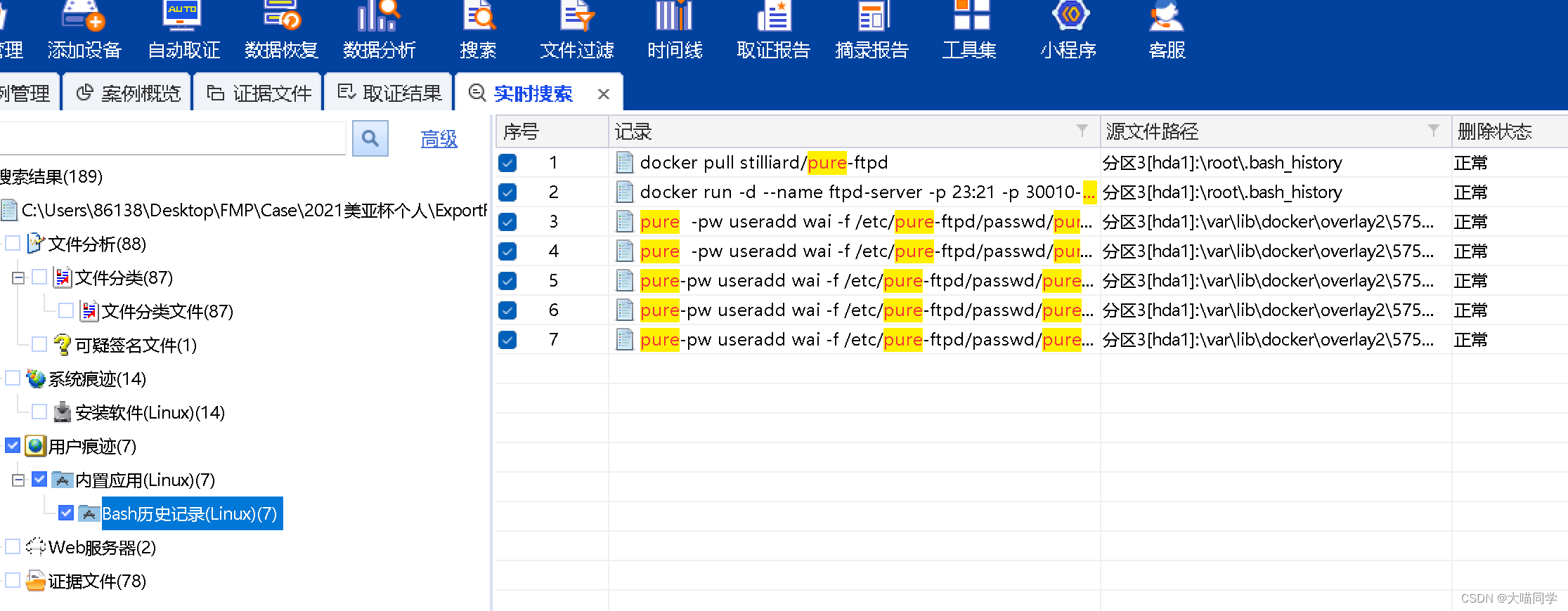Check the 文件分类文件(87) checkbox
The image size is (1568, 611).
67,310
